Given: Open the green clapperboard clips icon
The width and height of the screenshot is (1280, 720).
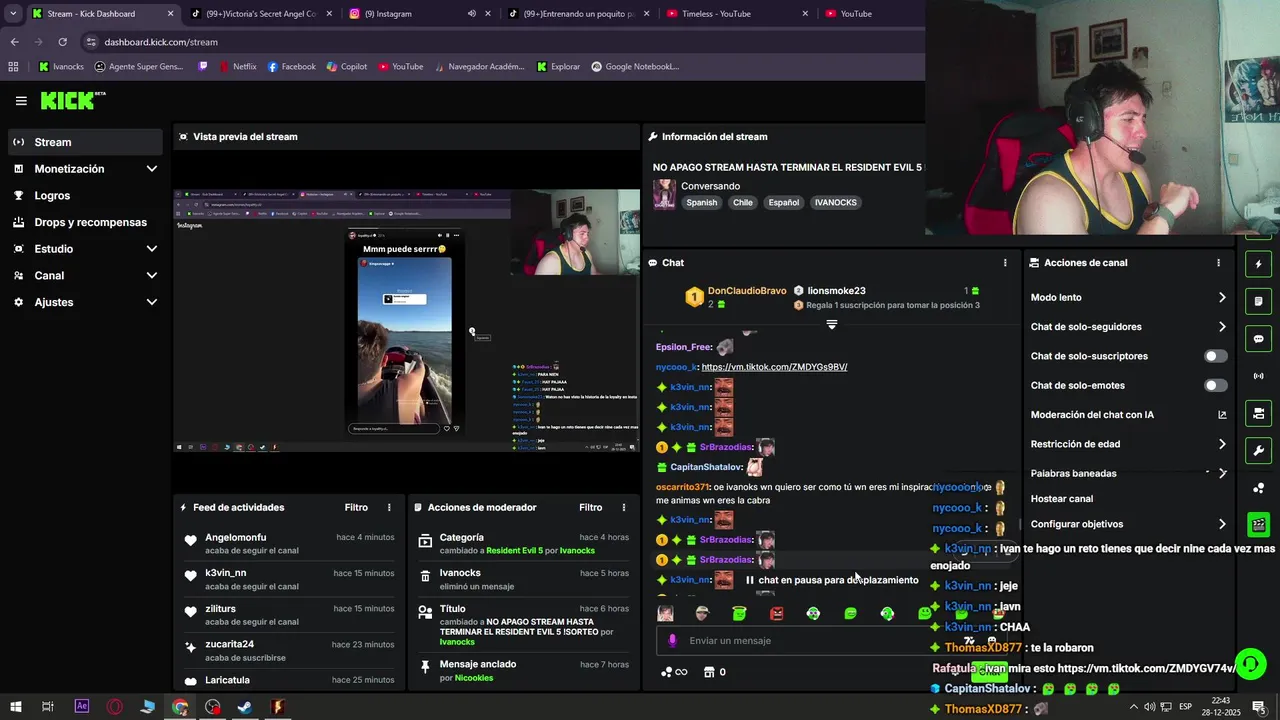Looking at the screenshot, I should [1258, 524].
